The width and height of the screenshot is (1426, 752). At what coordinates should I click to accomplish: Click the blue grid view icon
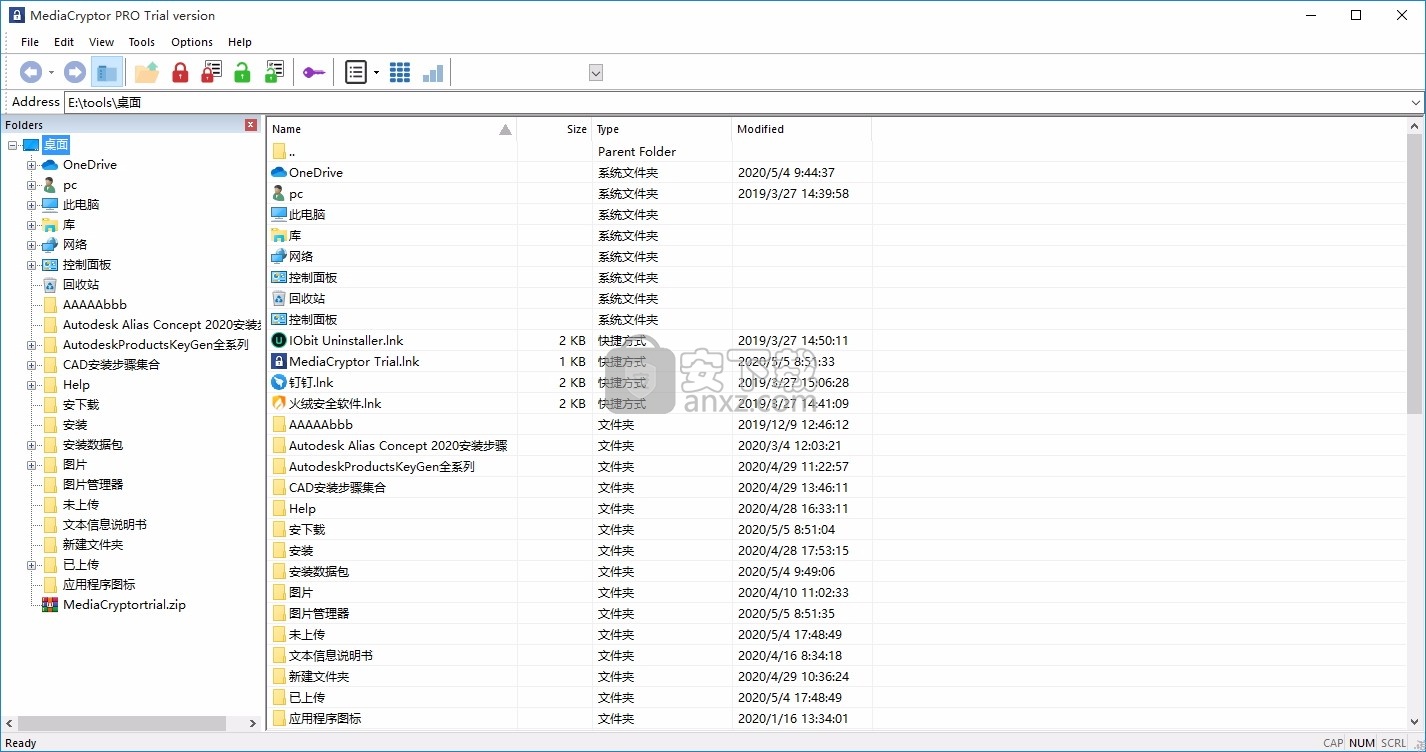point(400,72)
